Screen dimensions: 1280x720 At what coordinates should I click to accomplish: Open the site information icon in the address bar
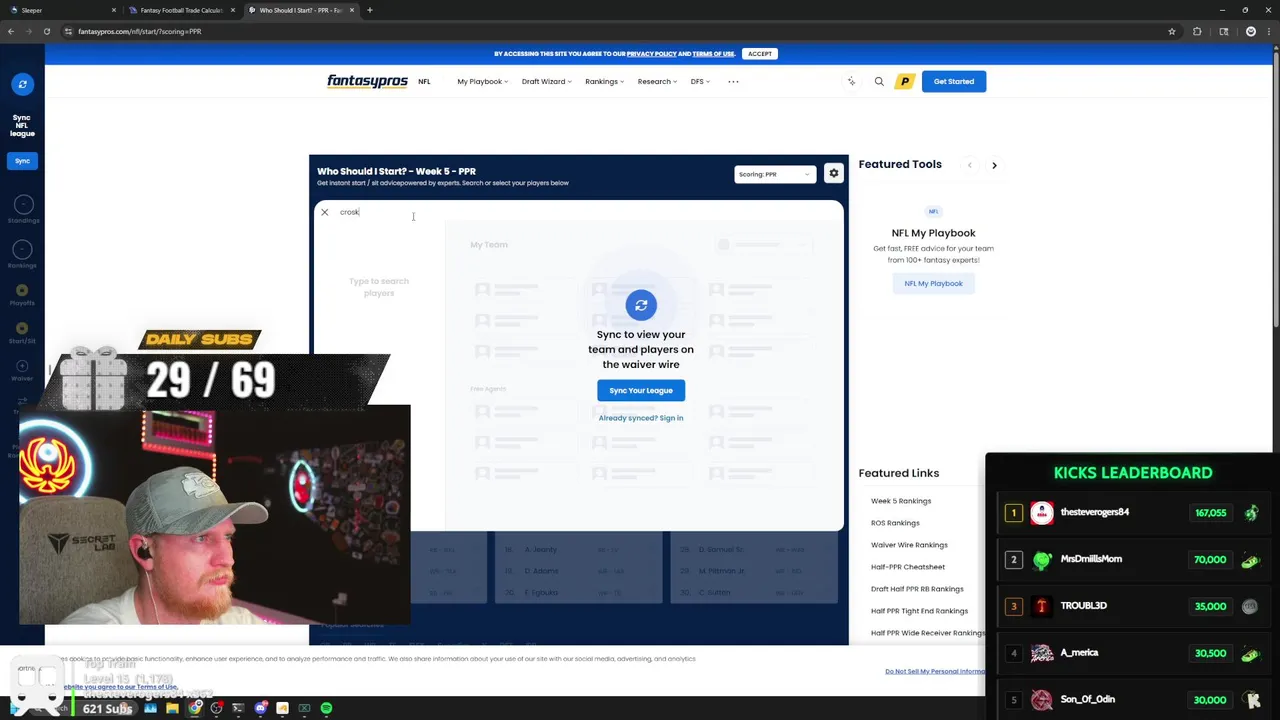(x=68, y=31)
